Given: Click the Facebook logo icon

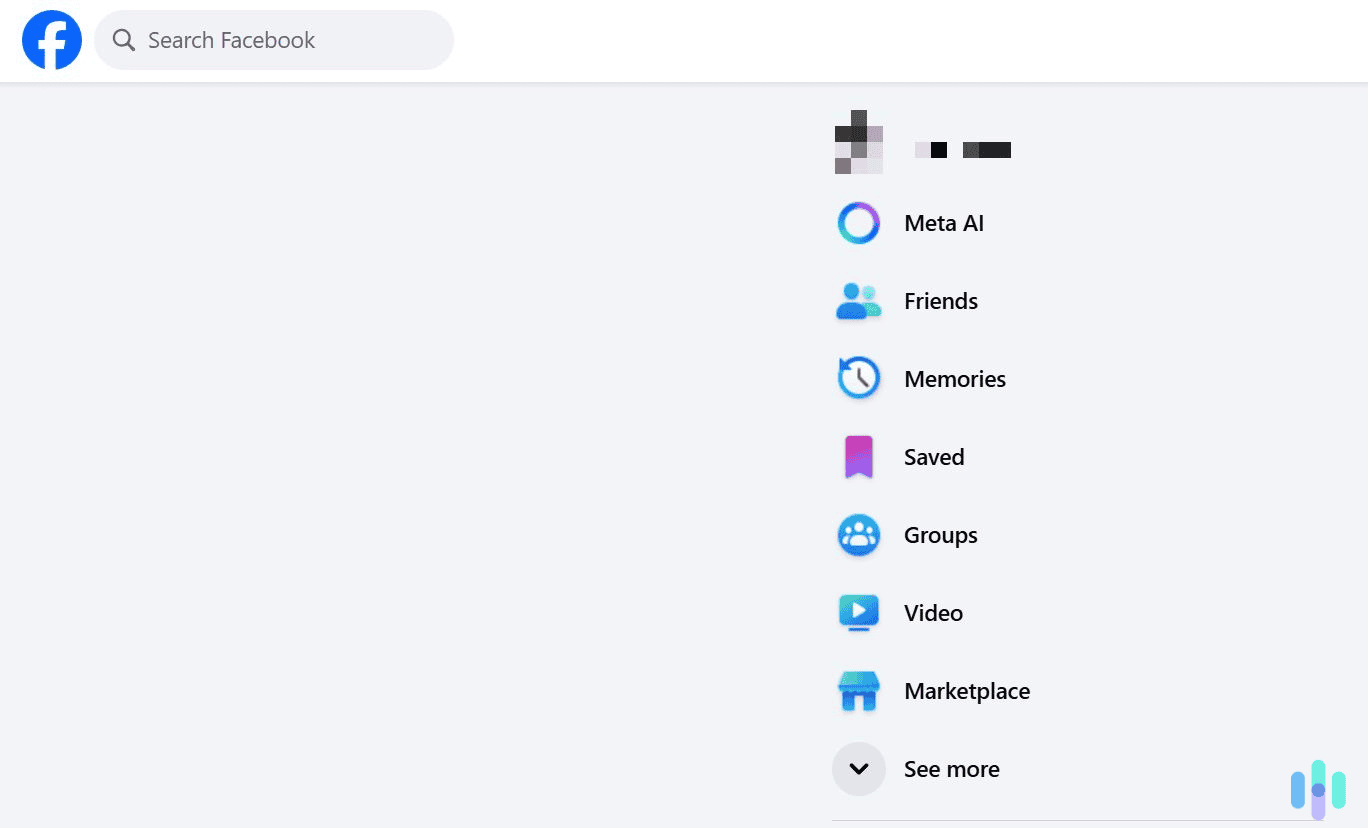Looking at the screenshot, I should pos(51,40).
